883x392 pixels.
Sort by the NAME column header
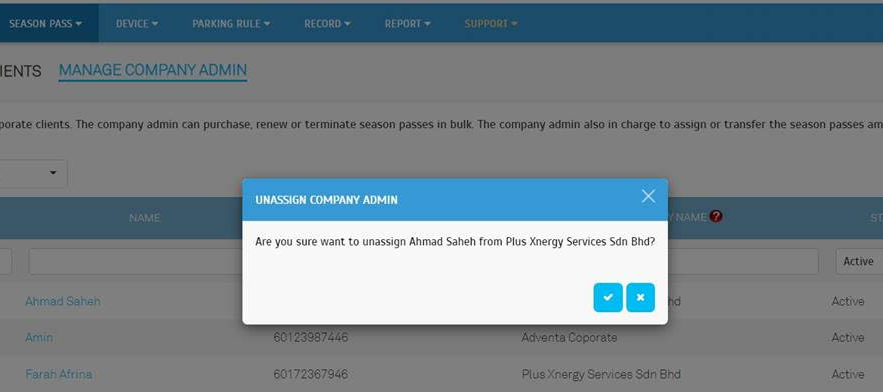pos(144,217)
